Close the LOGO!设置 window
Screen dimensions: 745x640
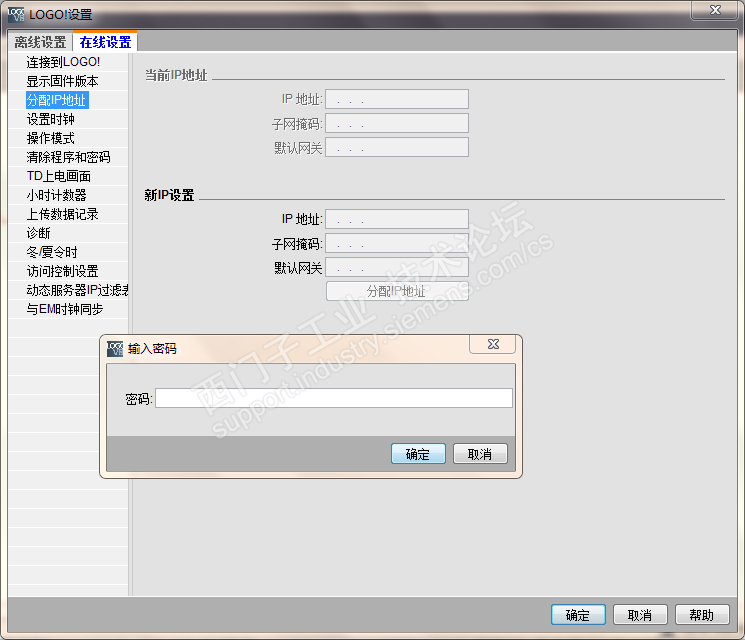coord(715,10)
